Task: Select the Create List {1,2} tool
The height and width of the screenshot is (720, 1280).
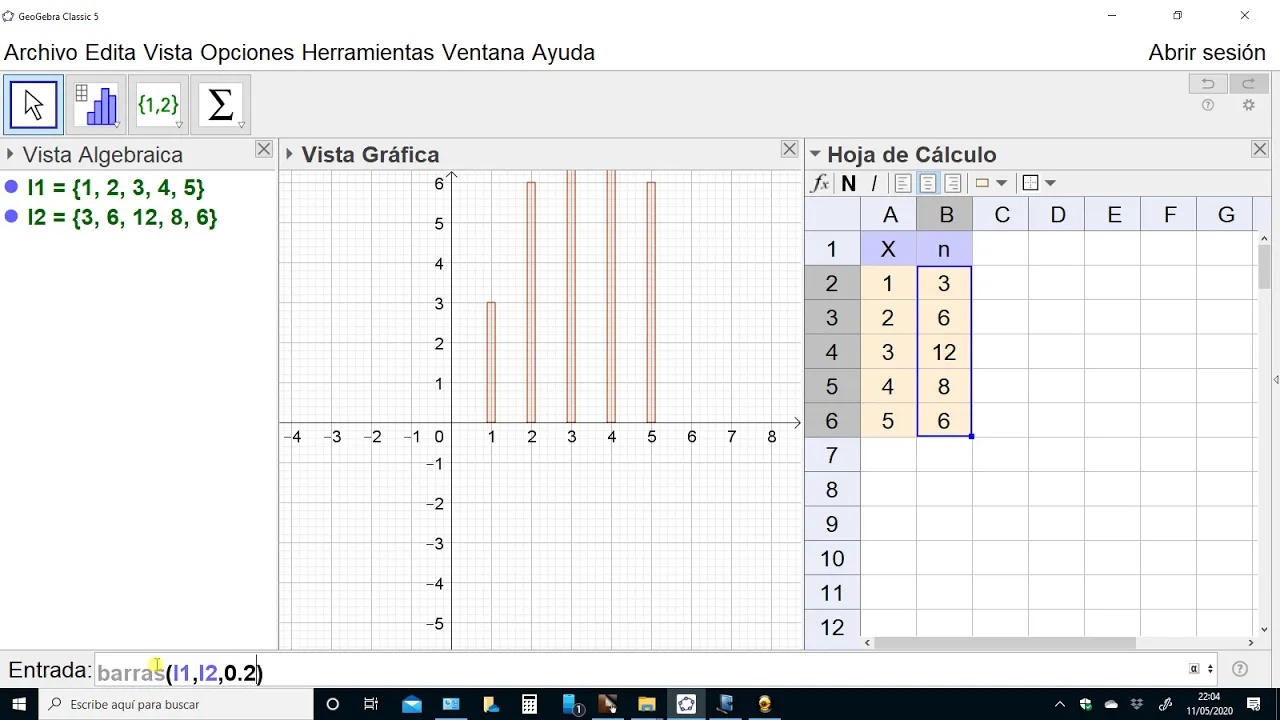Action: click(159, 104)
